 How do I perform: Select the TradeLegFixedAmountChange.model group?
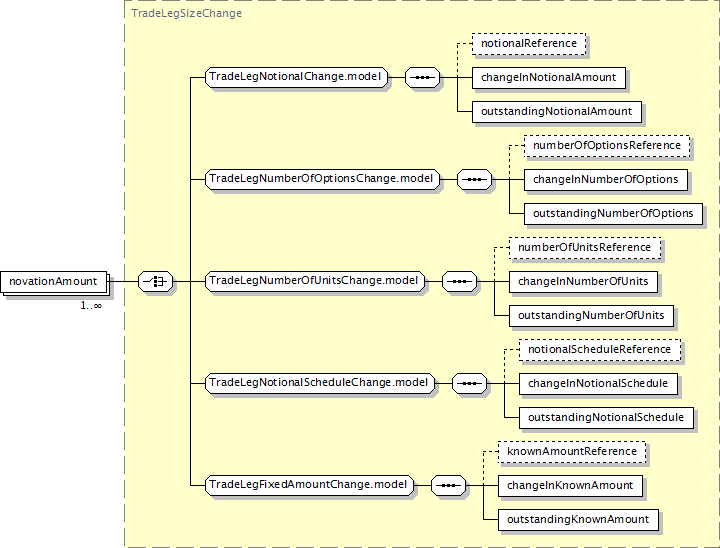(x=310, y=486)
